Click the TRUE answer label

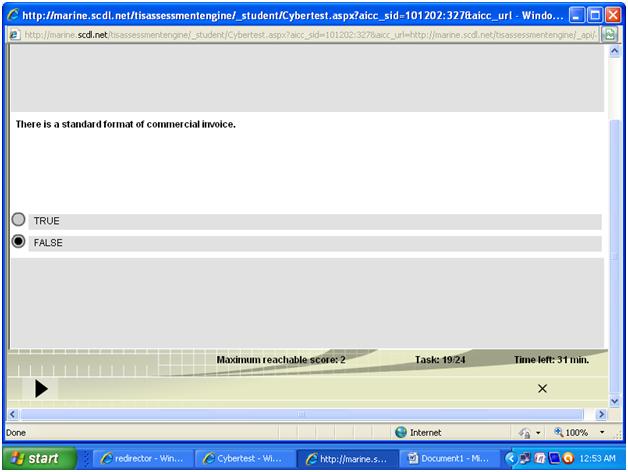click(46, 221)
